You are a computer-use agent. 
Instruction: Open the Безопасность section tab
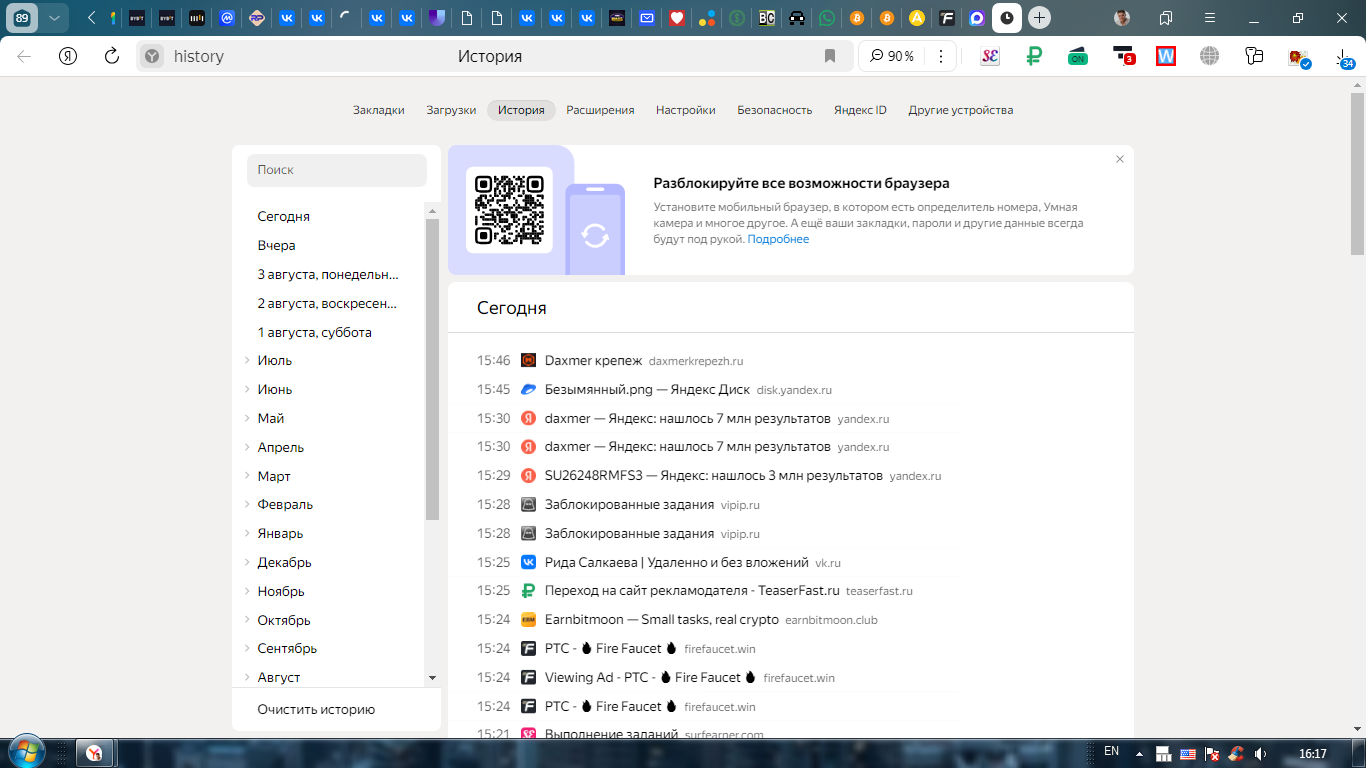click(775, 110)
